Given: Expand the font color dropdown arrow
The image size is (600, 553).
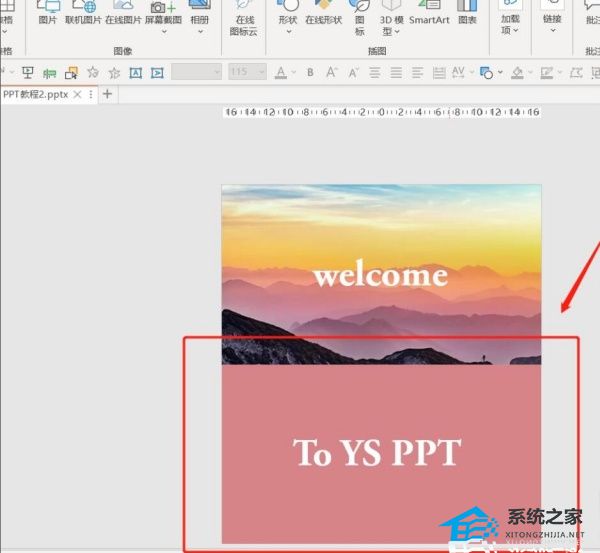Looking at the screenshot, I should (294, 72).
